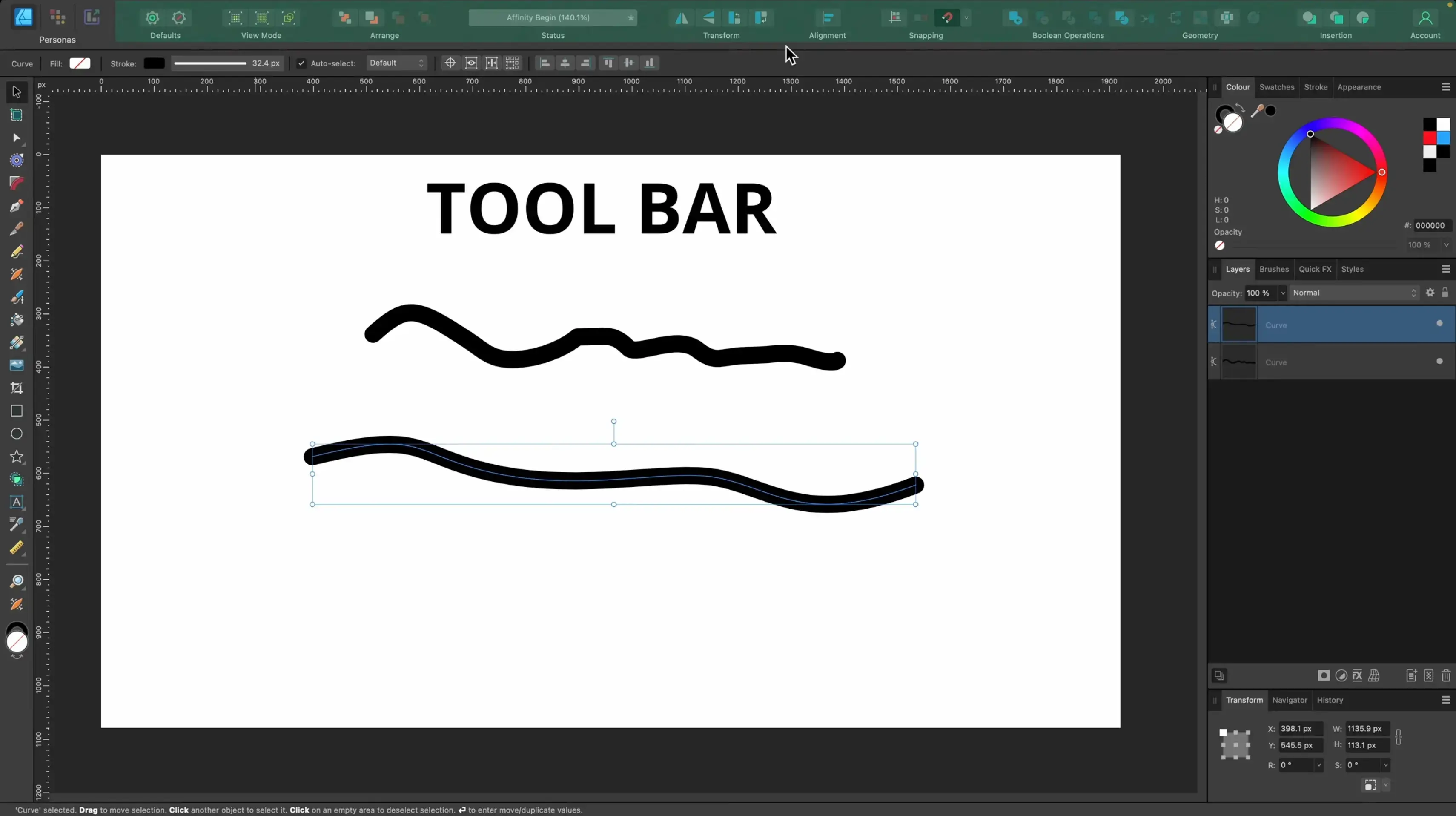Choose the Ellipse tool

[17, 434]
